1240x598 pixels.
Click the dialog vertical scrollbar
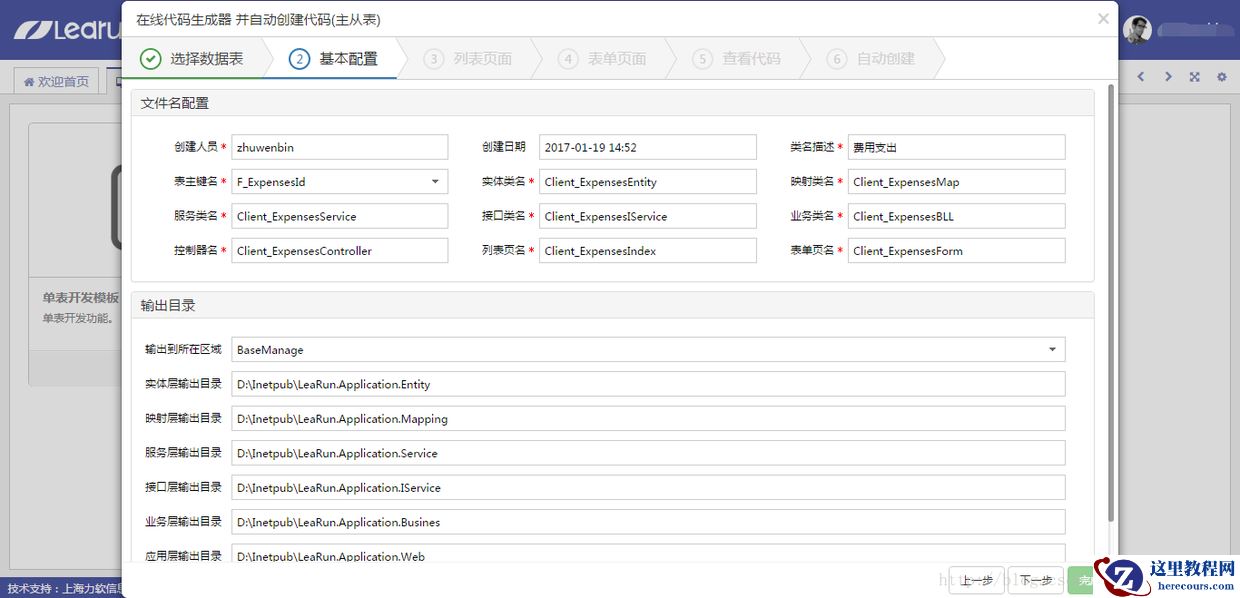pos(1111,300)
